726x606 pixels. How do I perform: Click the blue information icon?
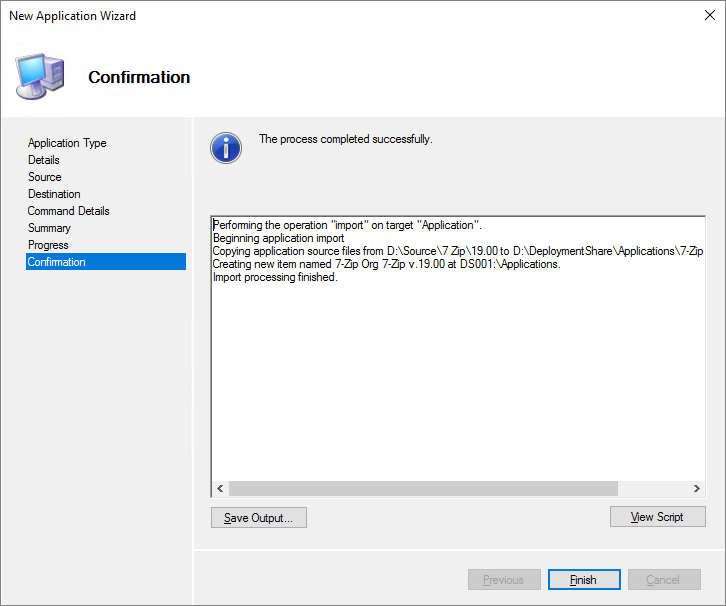pos(226,147)
